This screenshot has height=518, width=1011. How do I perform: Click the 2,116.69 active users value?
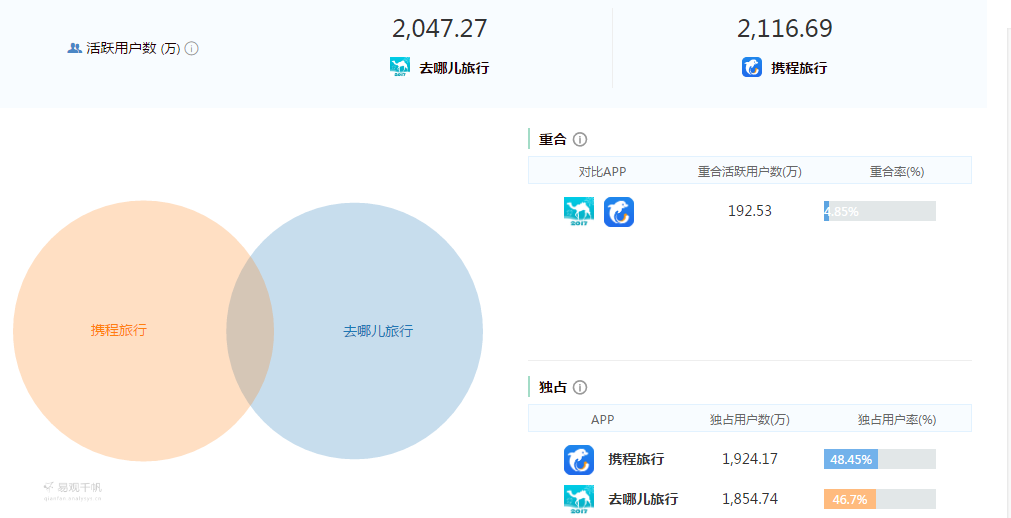click(x=785, y=29)
